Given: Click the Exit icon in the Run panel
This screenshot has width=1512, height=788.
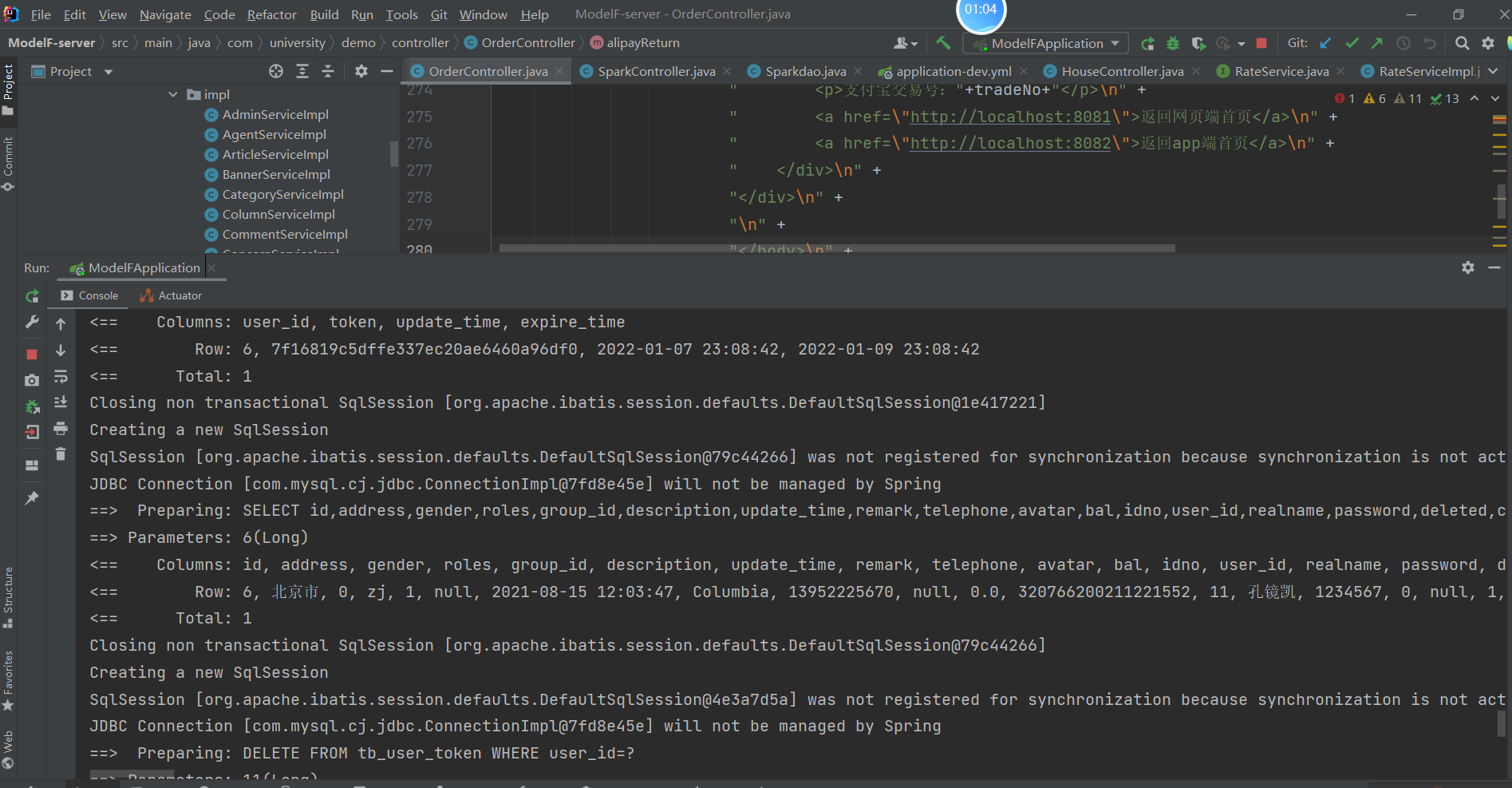Looking at the screenshot, I should point(32,432).
